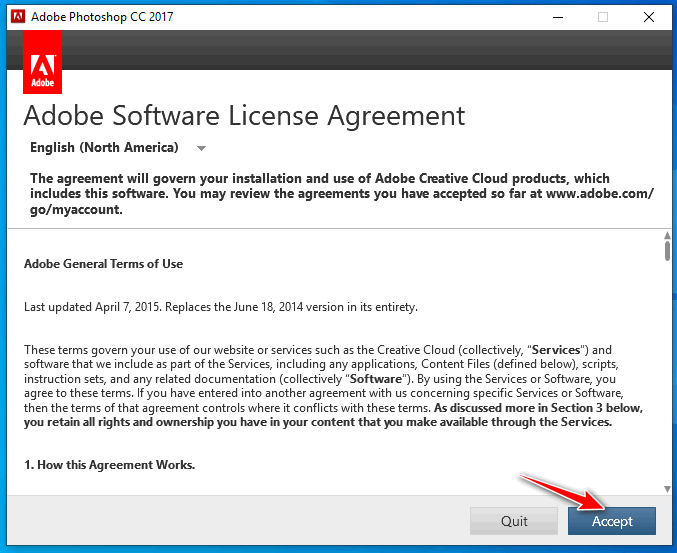The width and height of the screenshot is (677, 553).
Task: Click the greyed-out maximize window icon
Action: (x=603, y=17)
